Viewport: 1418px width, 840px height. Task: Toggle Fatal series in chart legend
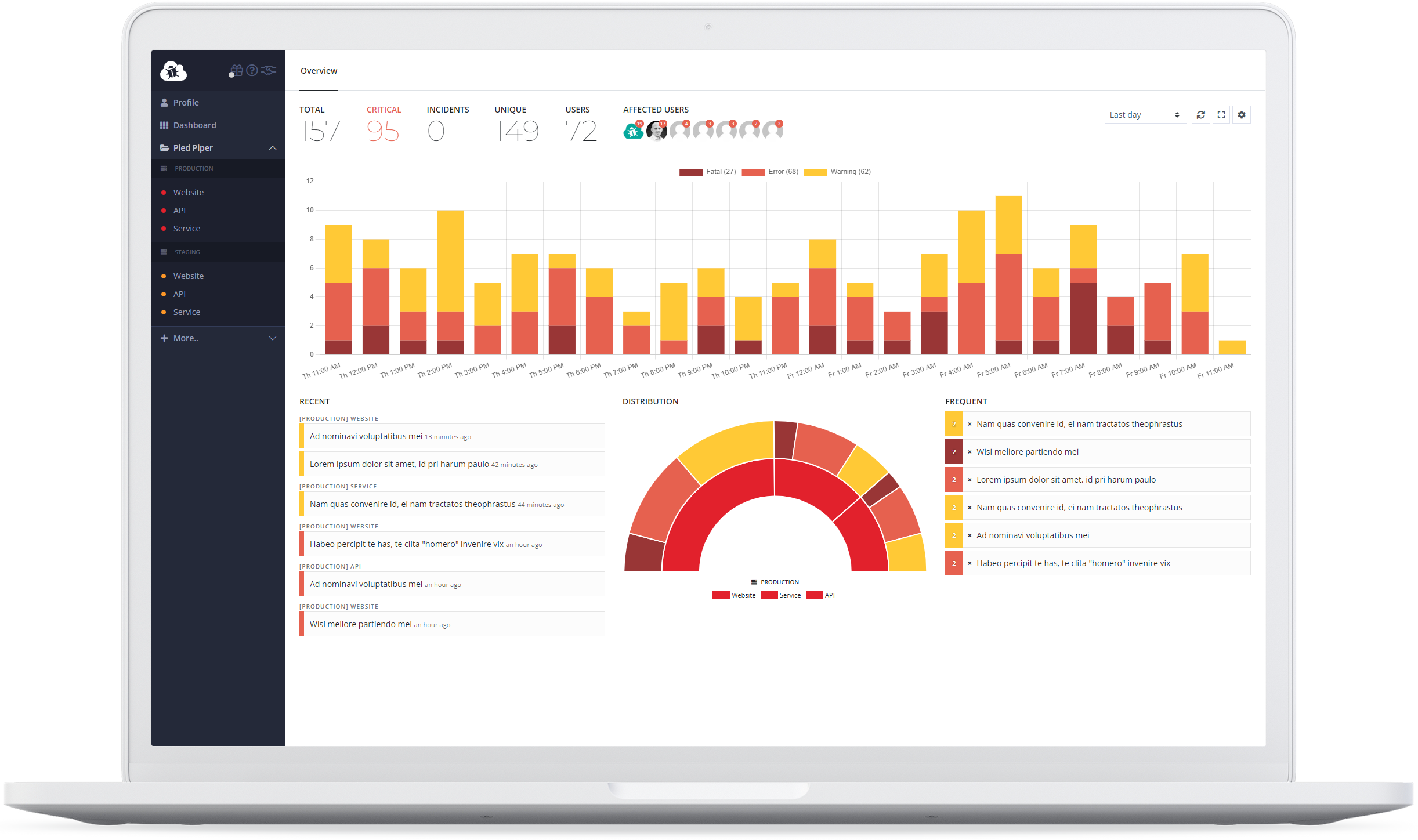tap(707, 172)
